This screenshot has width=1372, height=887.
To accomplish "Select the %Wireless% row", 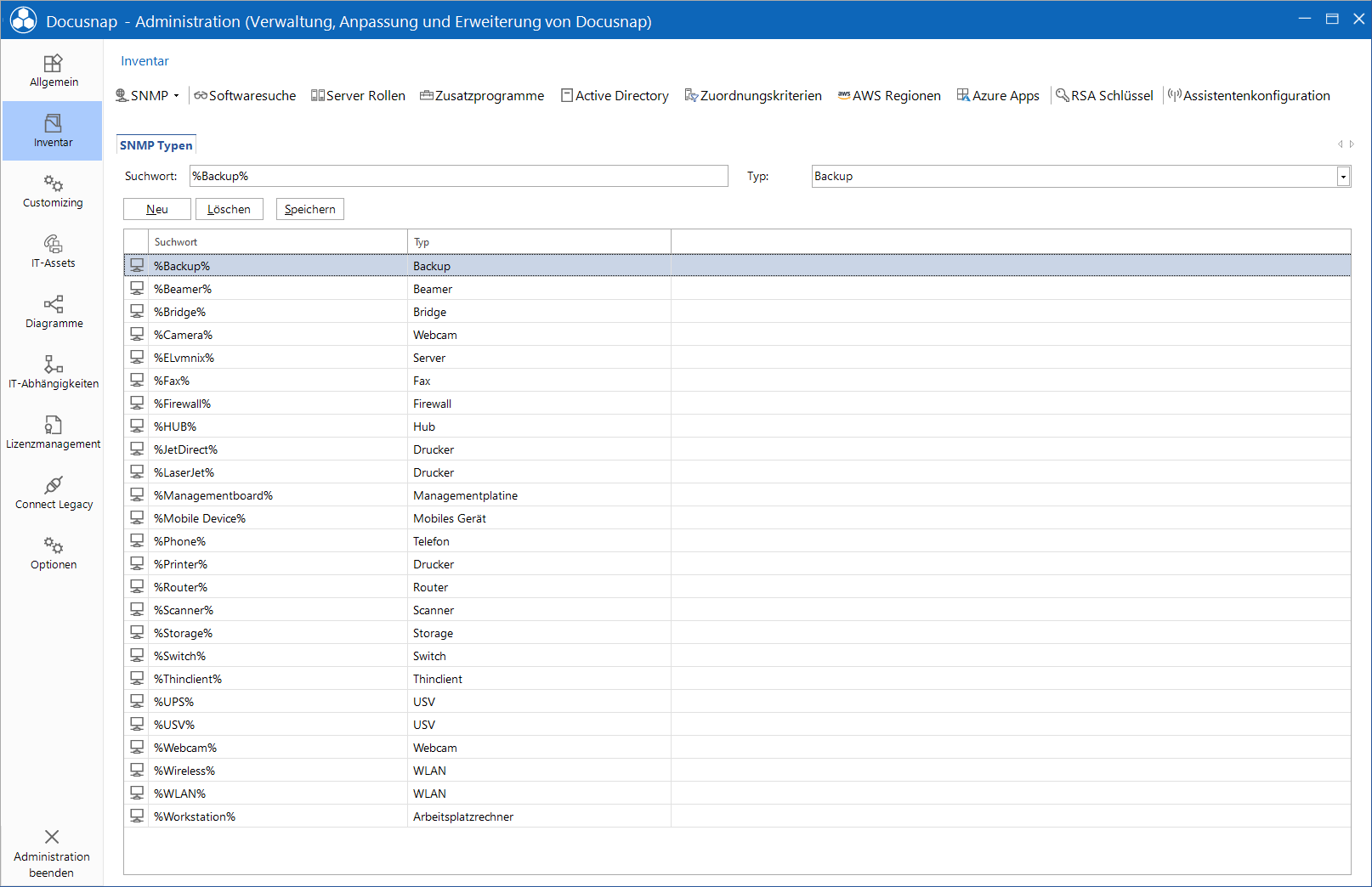I will [737, 771].
